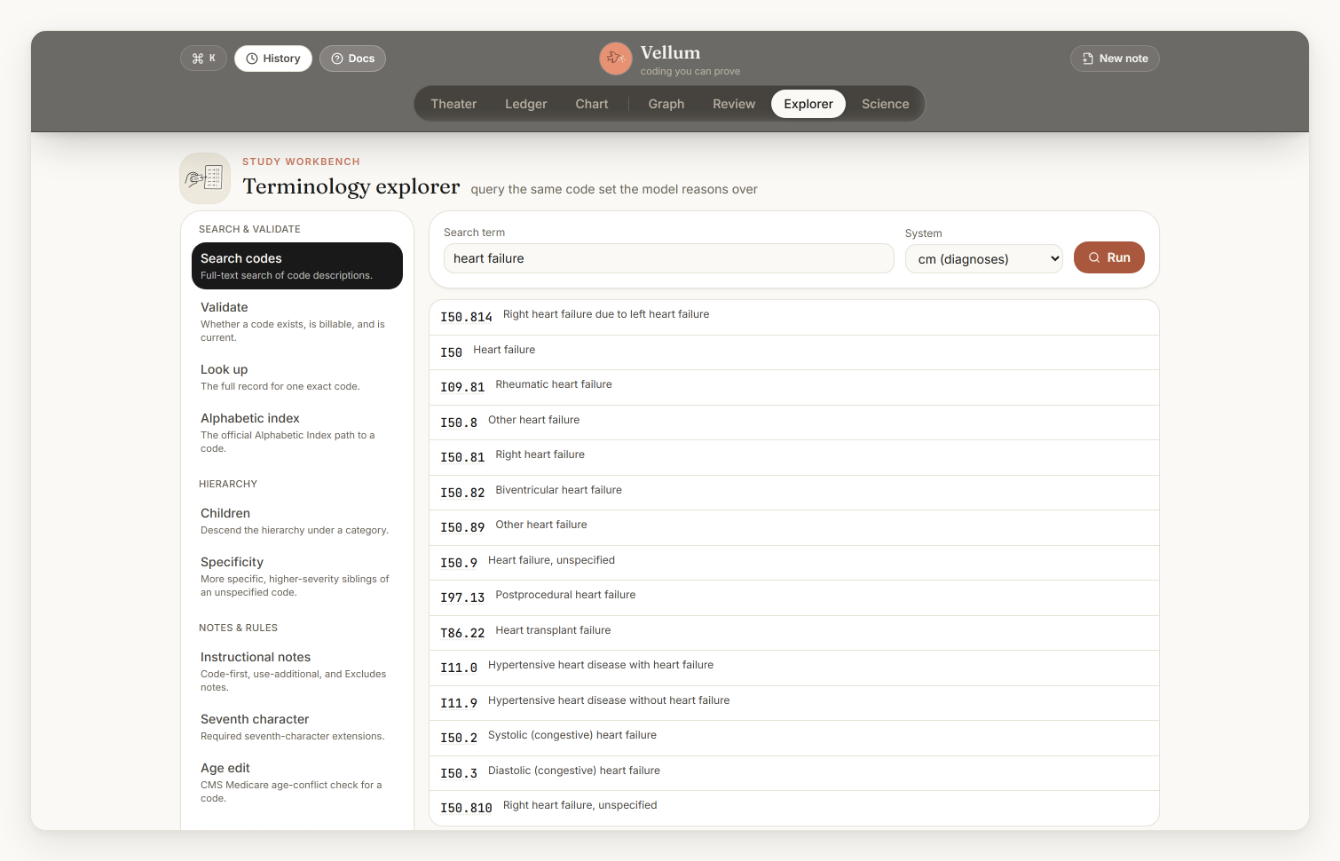Click result I11.0 Hypertensive heart disease with failure
1340x861 pixels.
tap(794, 667)
